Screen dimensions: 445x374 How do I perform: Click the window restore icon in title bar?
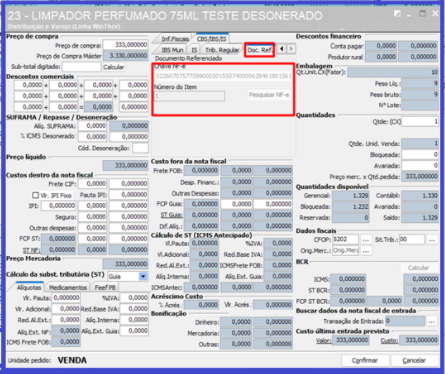click(422, 14)
